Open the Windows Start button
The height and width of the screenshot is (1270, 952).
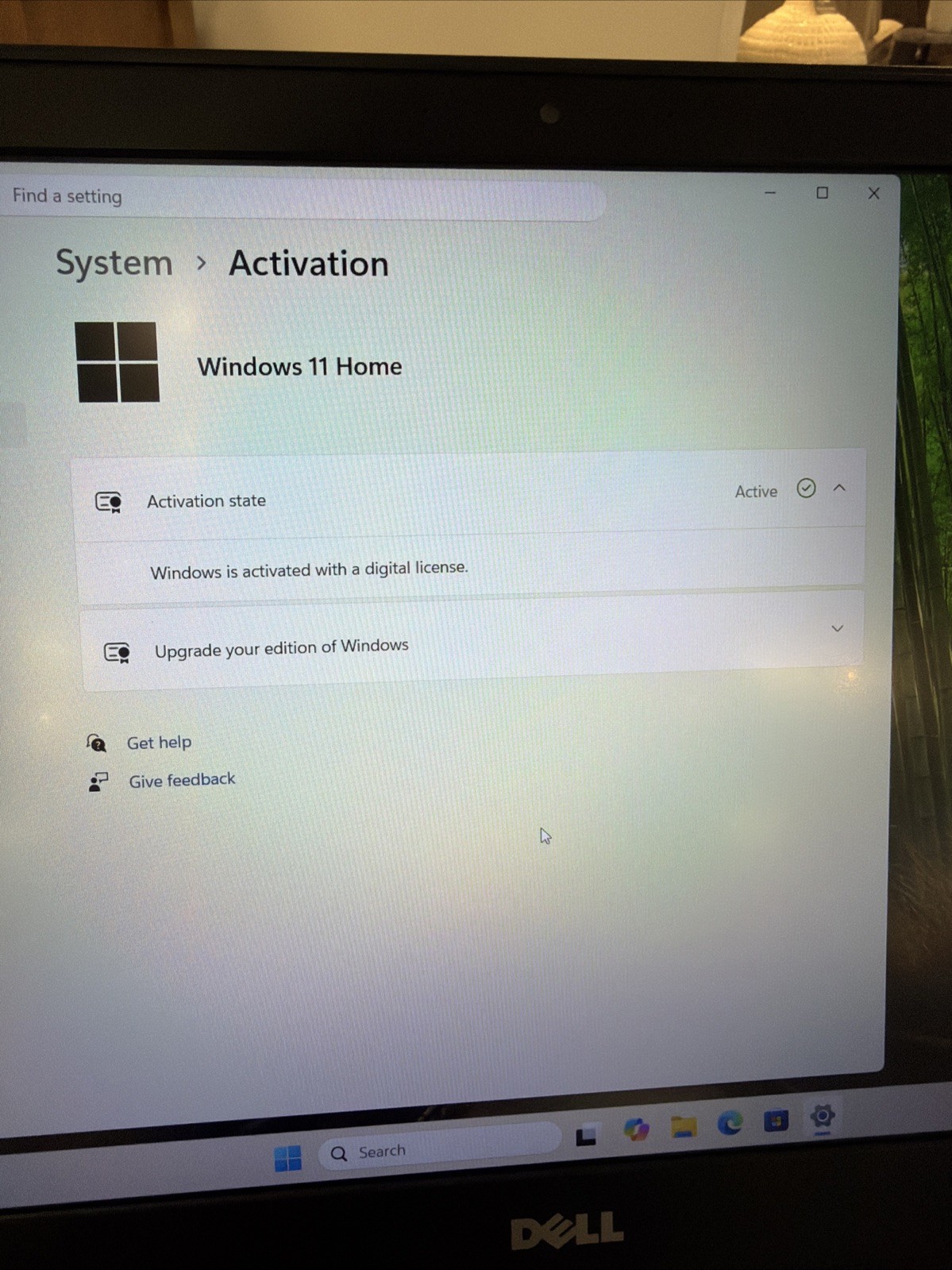coord(287,1158)
